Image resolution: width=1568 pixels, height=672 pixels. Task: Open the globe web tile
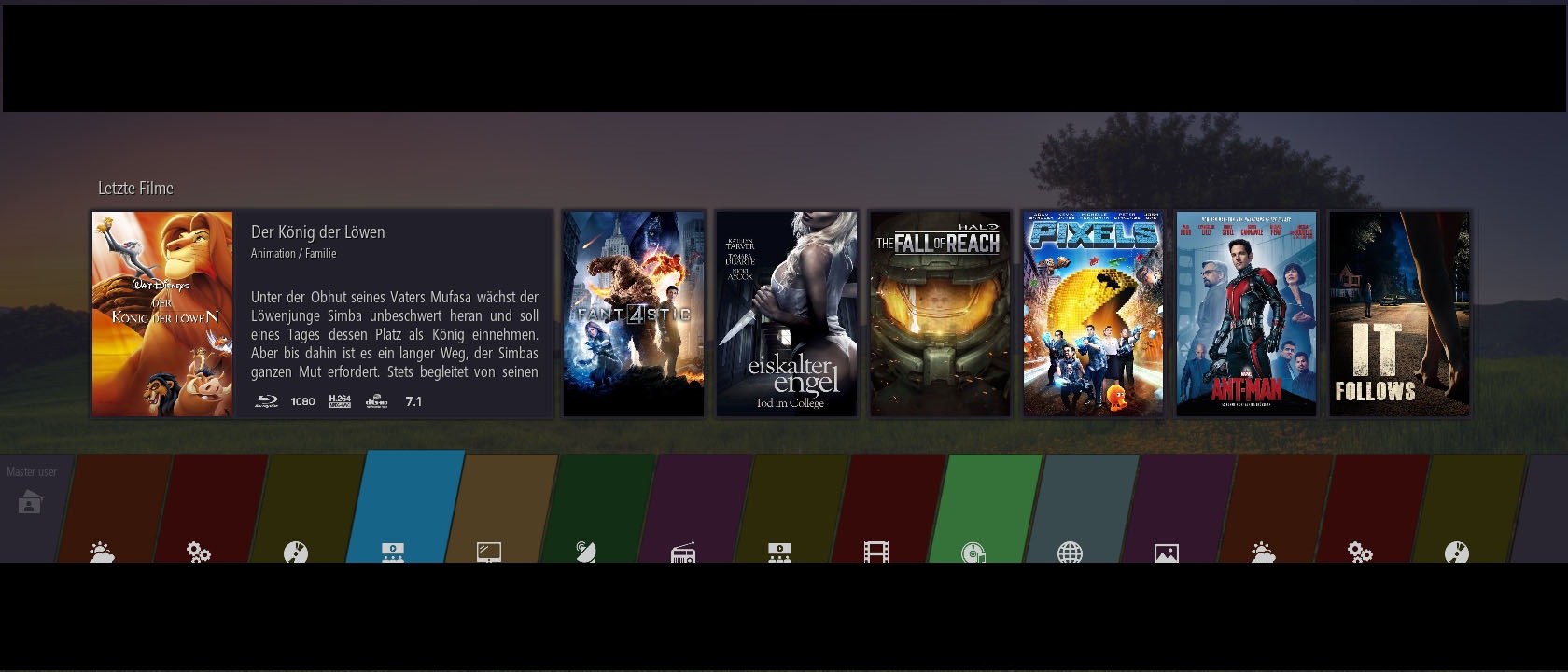pos(1083,509)
